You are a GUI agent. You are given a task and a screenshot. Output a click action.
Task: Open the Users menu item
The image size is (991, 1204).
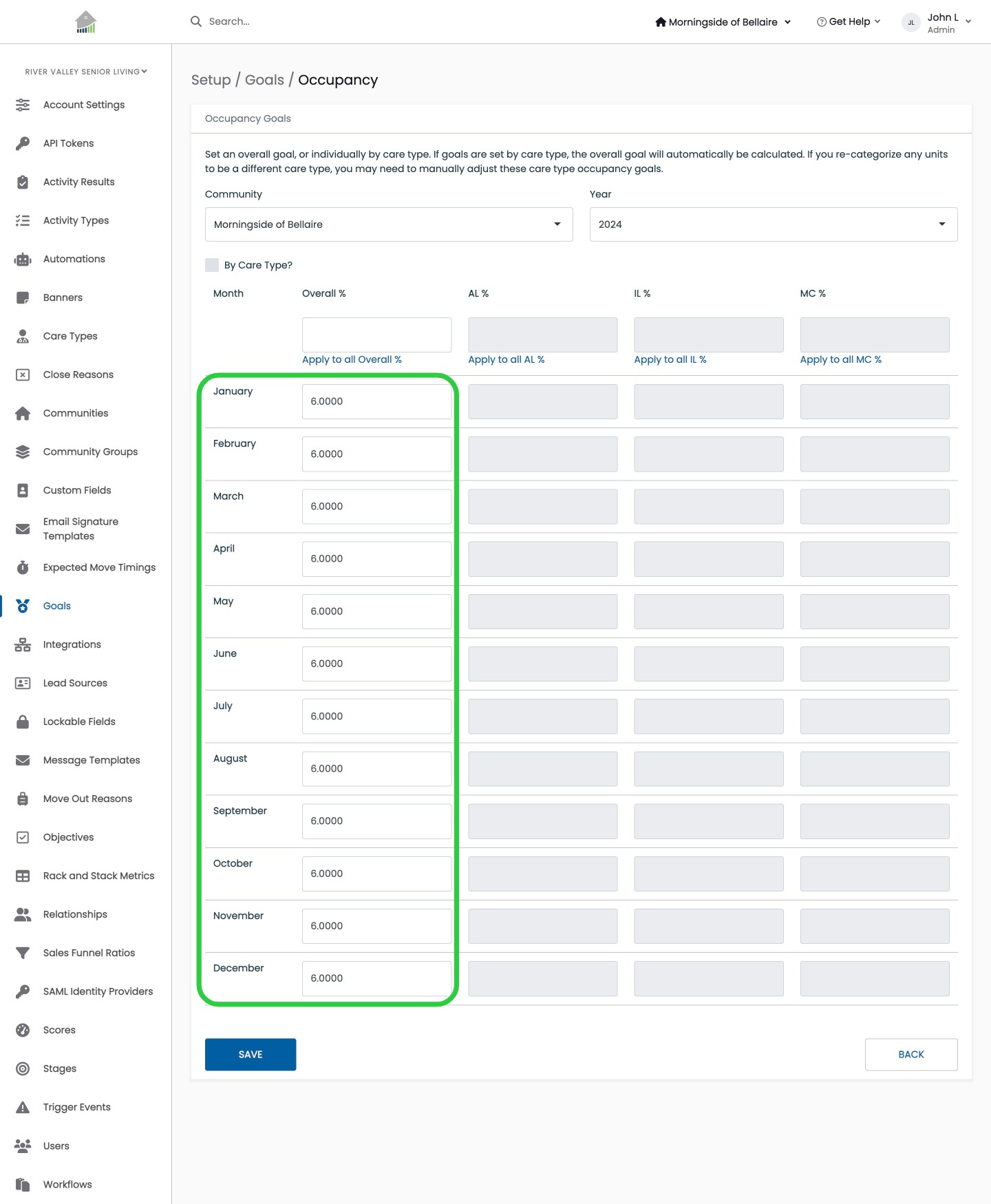coord(56,1145)
